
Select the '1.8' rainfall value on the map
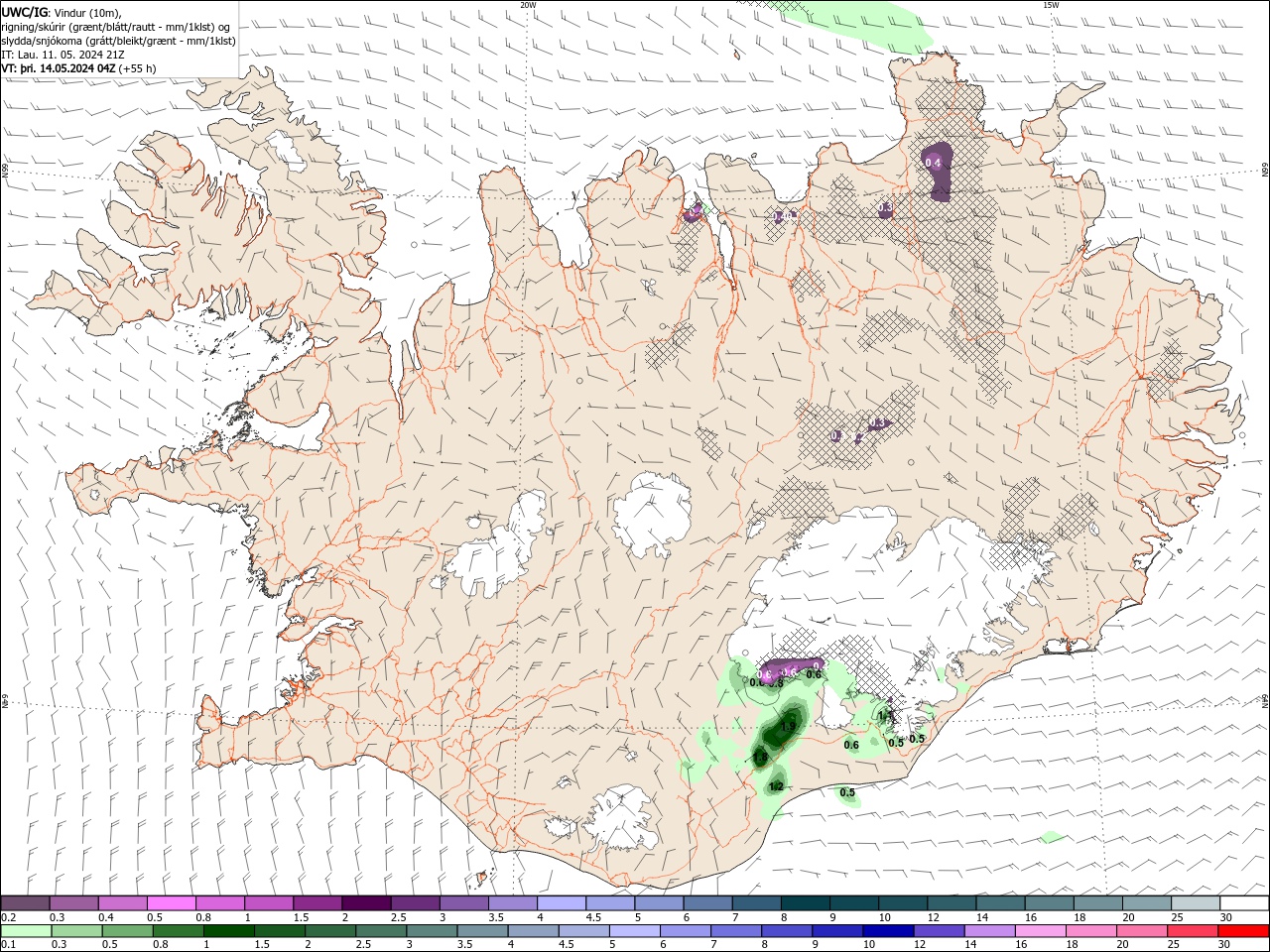[760, 758]
